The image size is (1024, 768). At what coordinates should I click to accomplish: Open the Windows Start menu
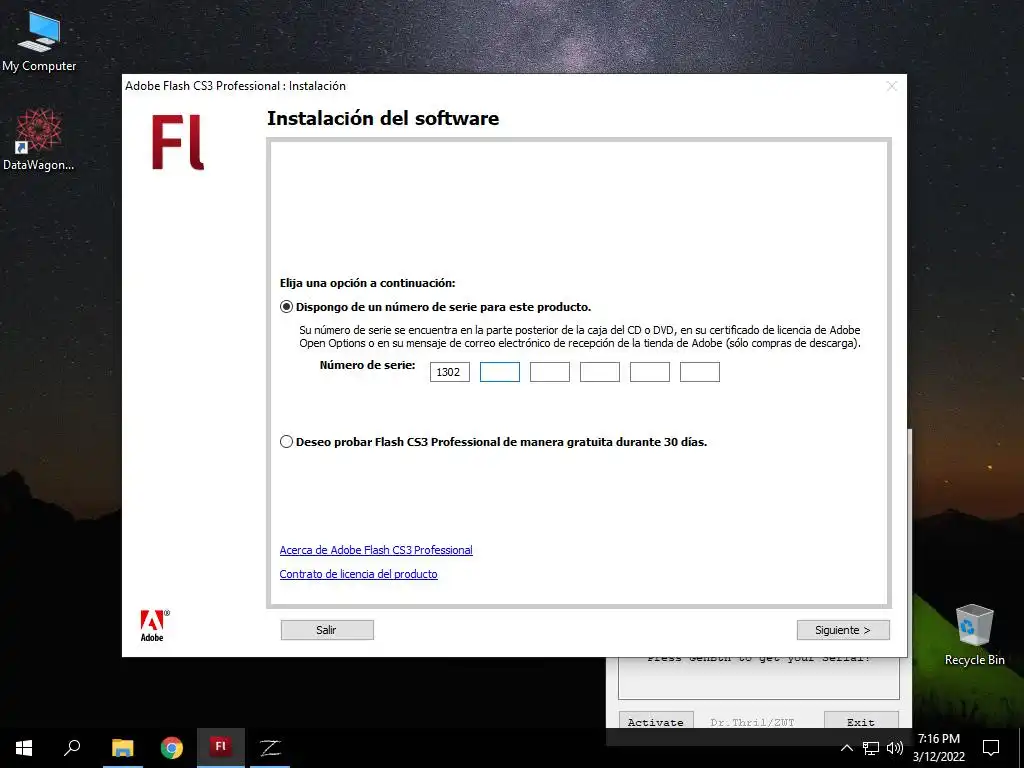tap(24, 748)
